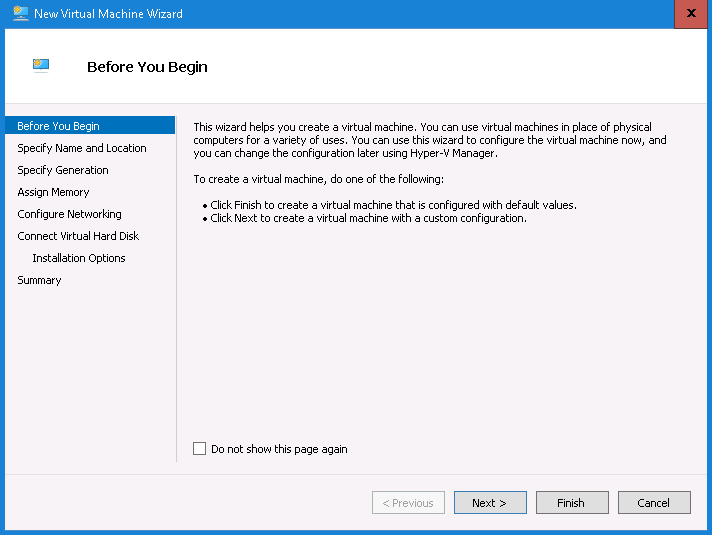Viewport: 712px width, 535px height.
Task: Click the disabled '< Previous' button
Action: (x=408, y=503)
